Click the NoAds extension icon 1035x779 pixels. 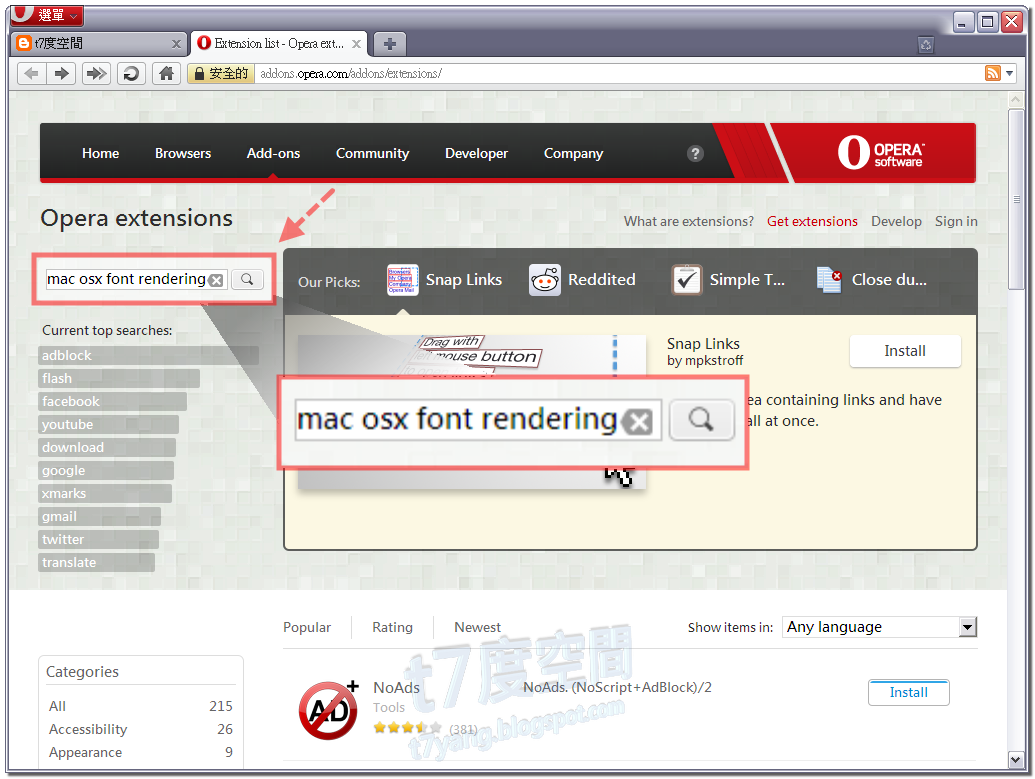click(x=329, y=710)
